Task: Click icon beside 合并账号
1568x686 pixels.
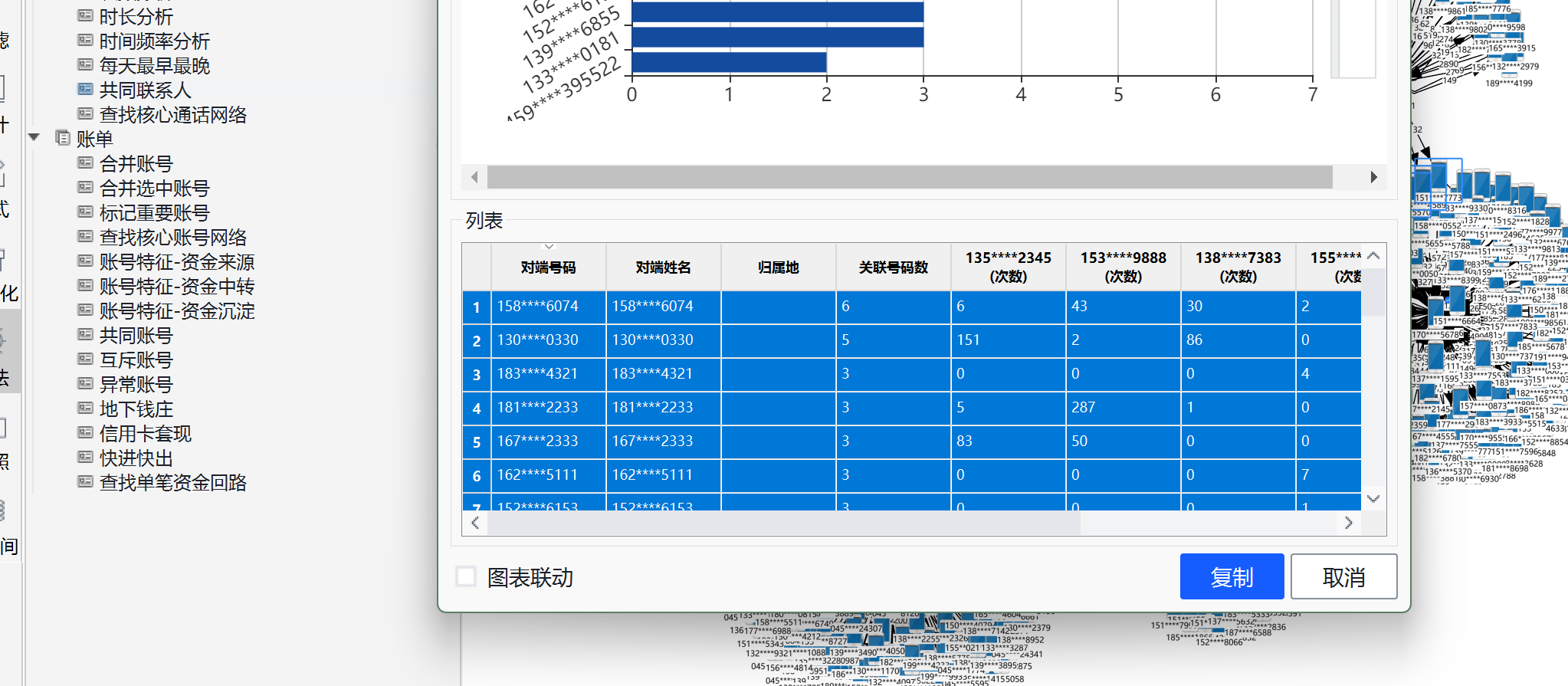Action: tap(85, 163)
